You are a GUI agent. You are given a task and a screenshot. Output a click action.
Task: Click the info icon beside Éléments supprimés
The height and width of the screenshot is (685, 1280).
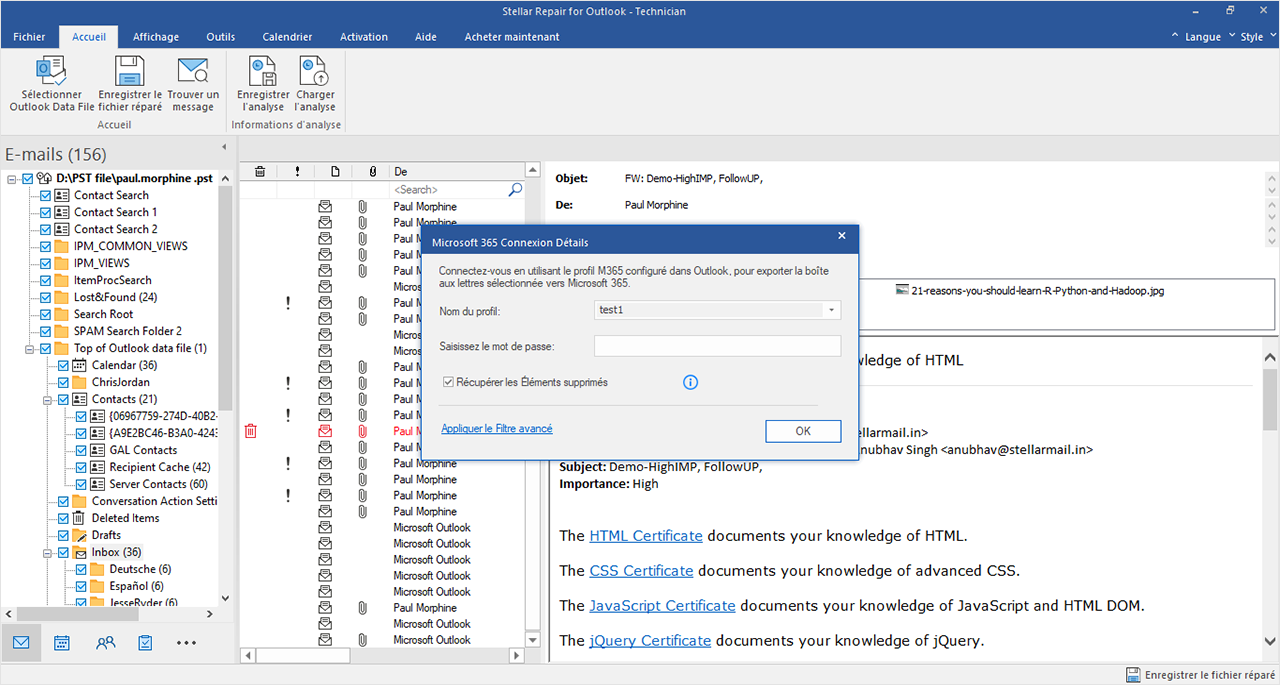point(690,382)
